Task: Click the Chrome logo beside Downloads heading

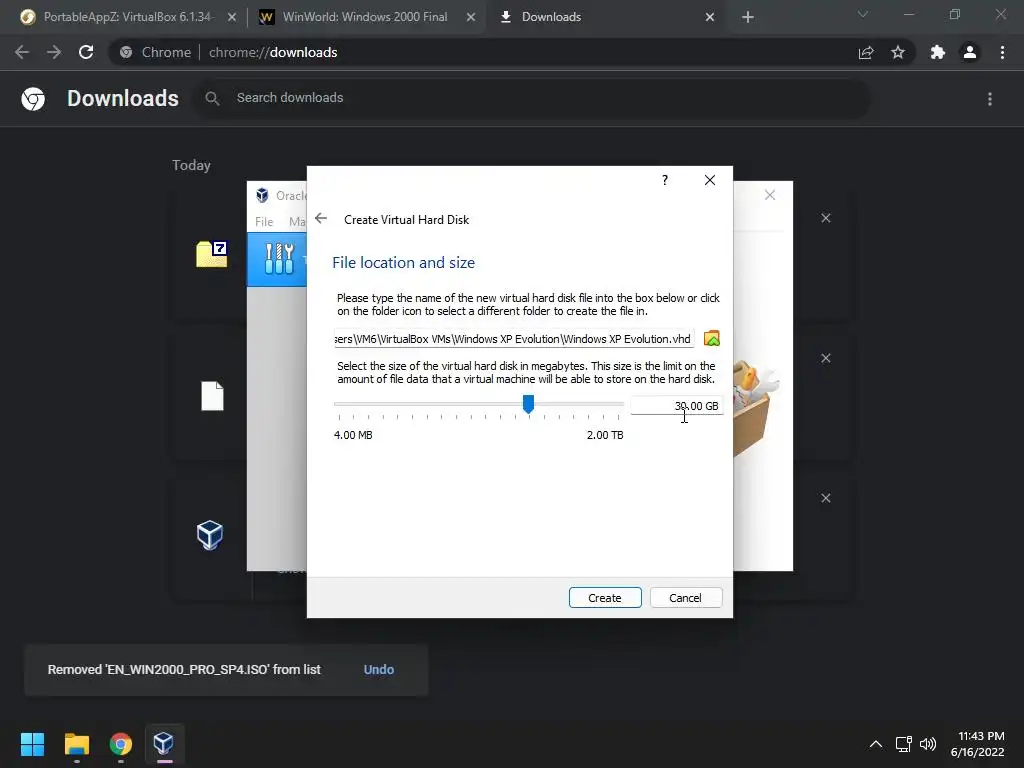Action: pyautogui.click(x=33, y=99)
